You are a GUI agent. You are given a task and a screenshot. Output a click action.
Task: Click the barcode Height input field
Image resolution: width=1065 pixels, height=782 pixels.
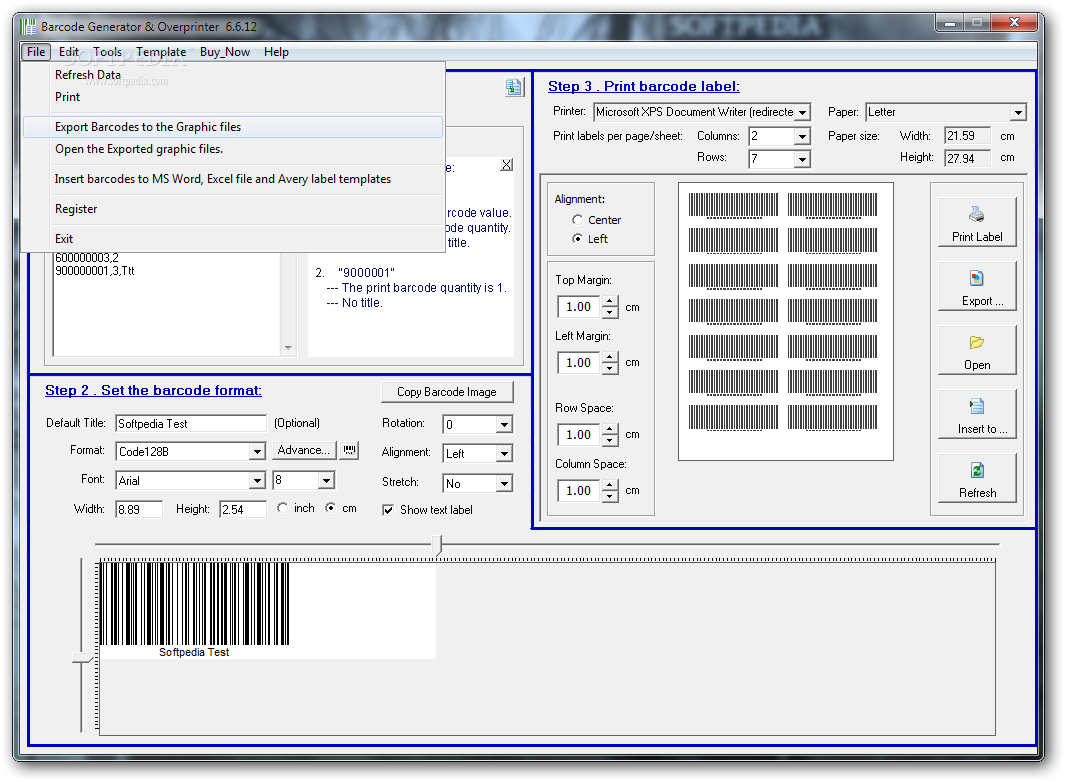pos(242,509)
